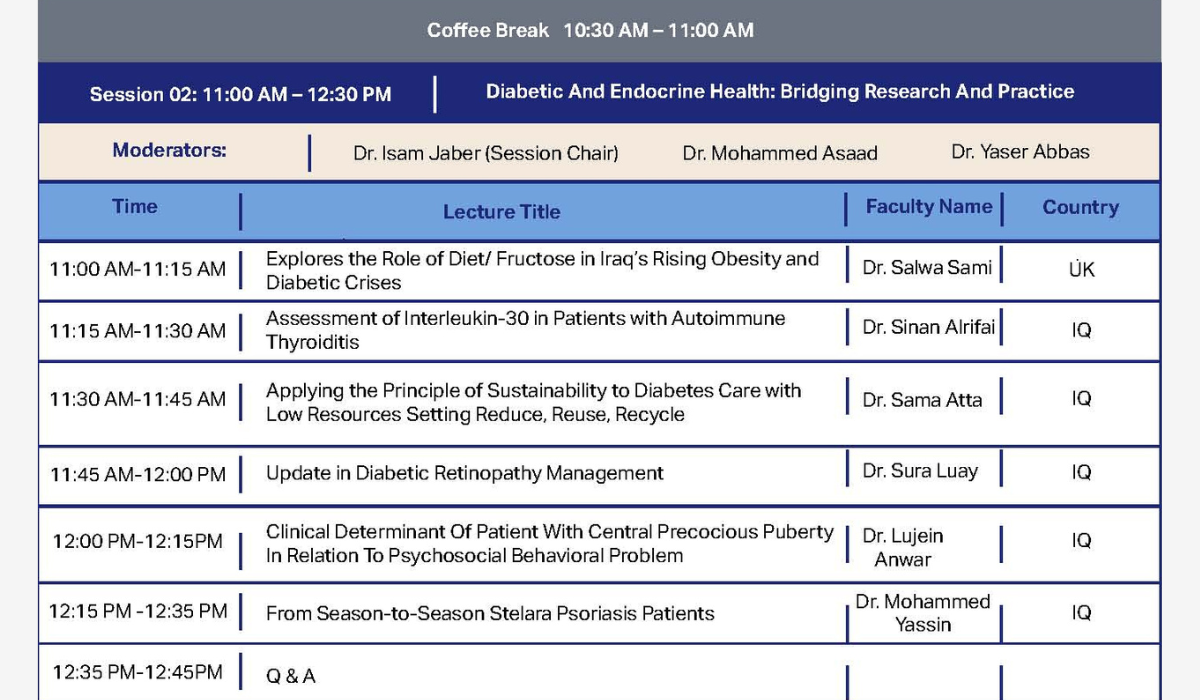The height and width of the screenshot is (700, 1200).
Task: Click the Diabetic And Endocrine Health title
Action: click(x=780, y=92)
